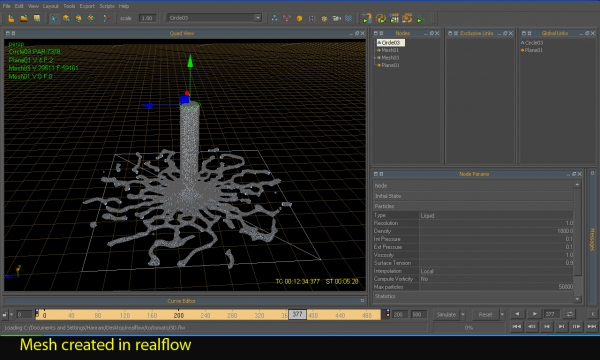The width and height of the screenshot is (600, 360).
Task: Add a camera from toolbar
Action: tap(337, 18)
